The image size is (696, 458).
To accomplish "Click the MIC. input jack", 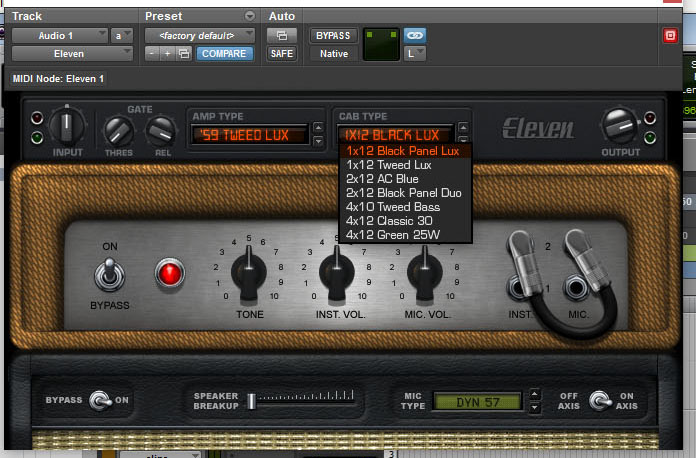I will (576, 288).
